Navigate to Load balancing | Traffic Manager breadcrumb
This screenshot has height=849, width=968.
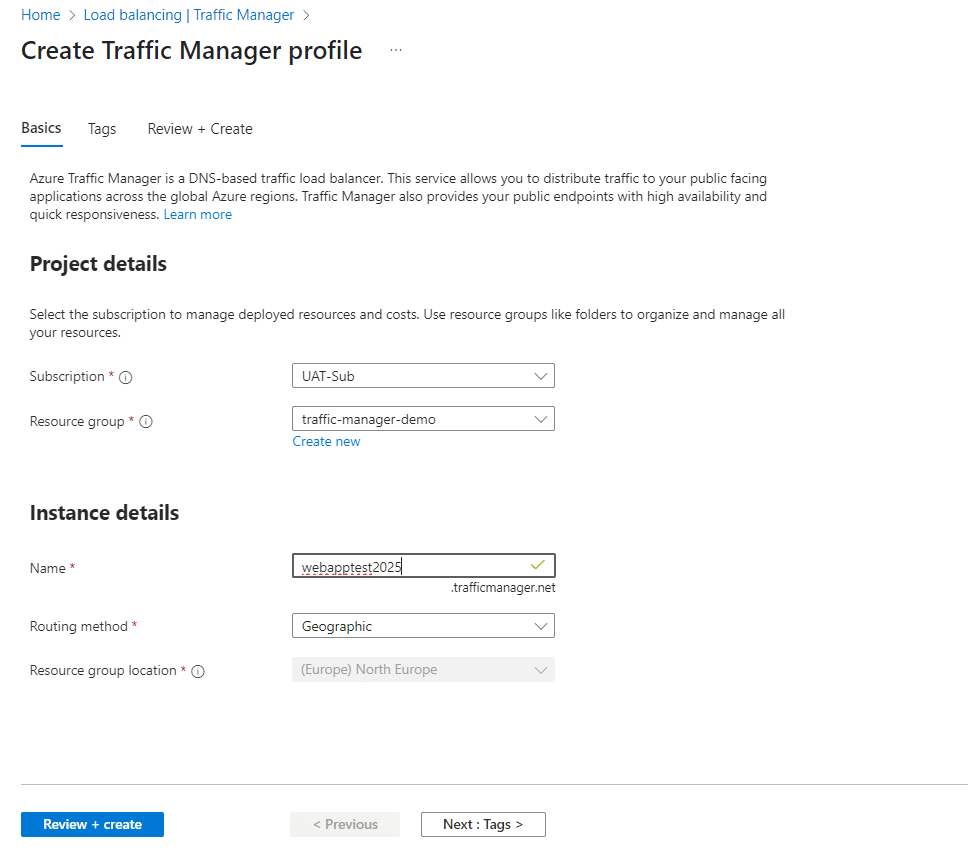(189, 15)
